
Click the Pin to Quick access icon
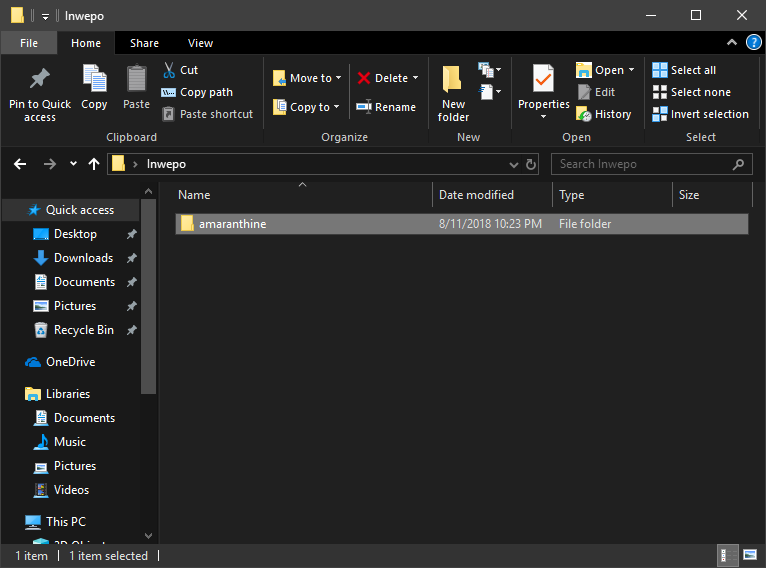[x=40, y=80]
